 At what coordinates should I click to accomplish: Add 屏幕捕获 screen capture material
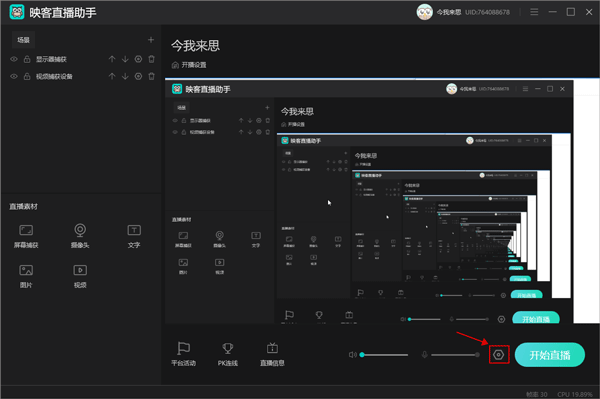[x=26, y=236]
